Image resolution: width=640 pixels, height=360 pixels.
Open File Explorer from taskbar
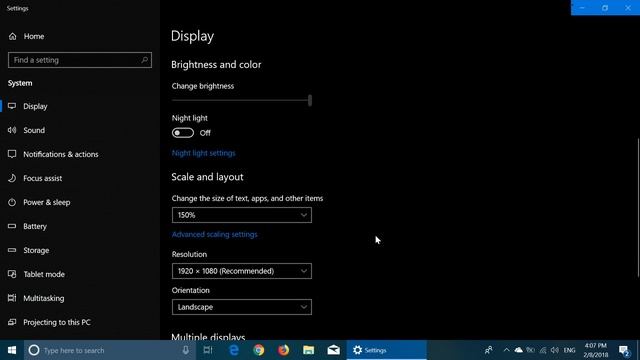[x=309, y=350]
